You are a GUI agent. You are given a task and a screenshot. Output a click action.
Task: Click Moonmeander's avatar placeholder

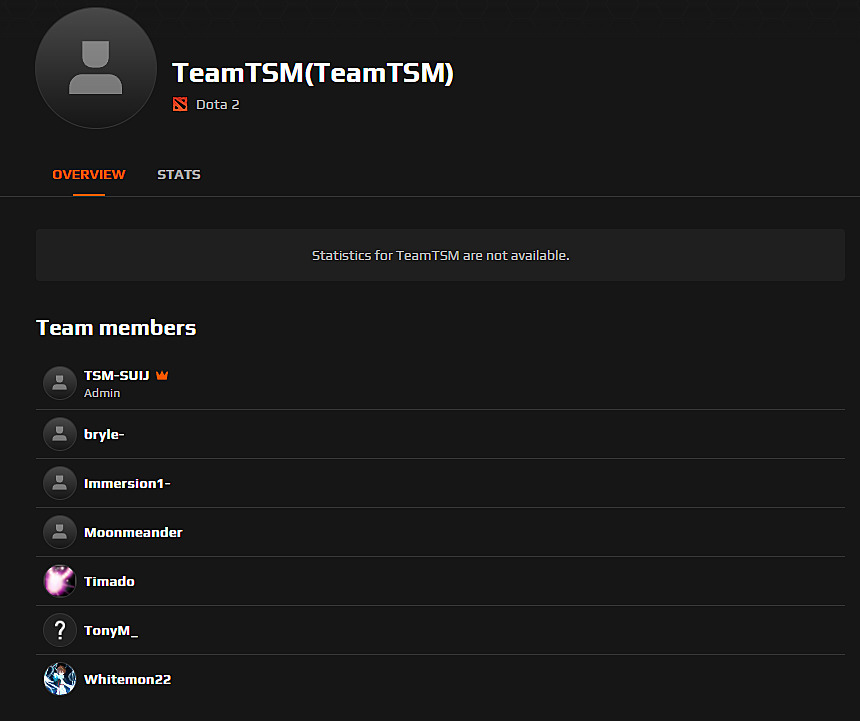click(60, 532)
